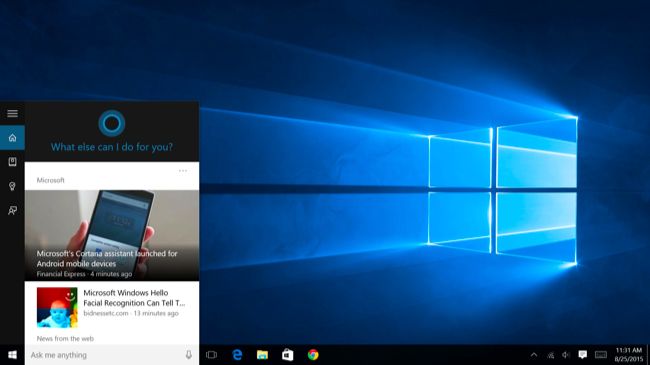650x365 pixels.
Task: Open the network status tray icon
Action: pos(551,355)
